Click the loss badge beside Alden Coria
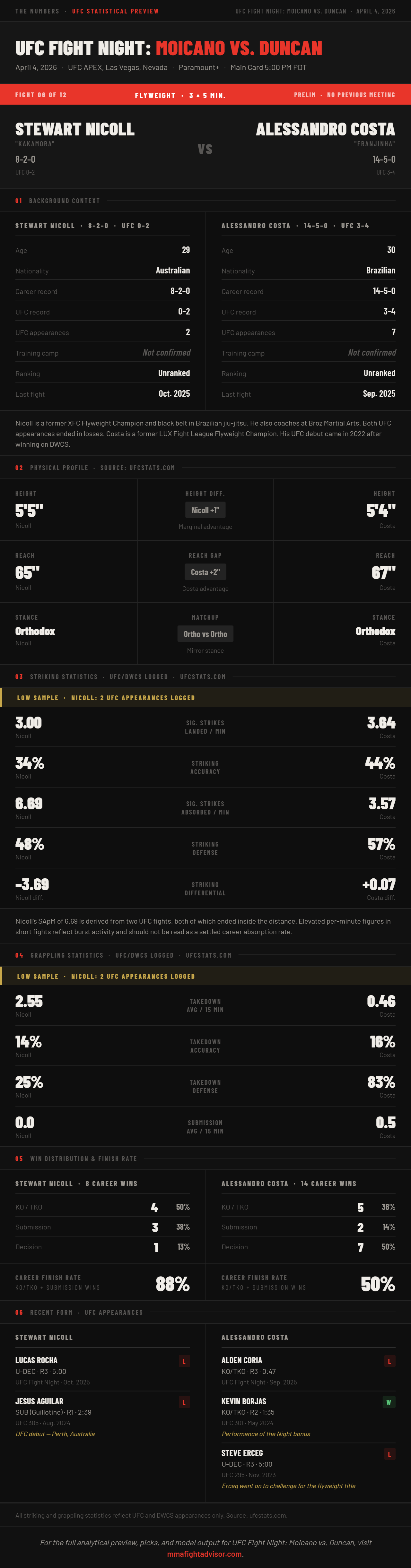 (x=389, y=1361)
